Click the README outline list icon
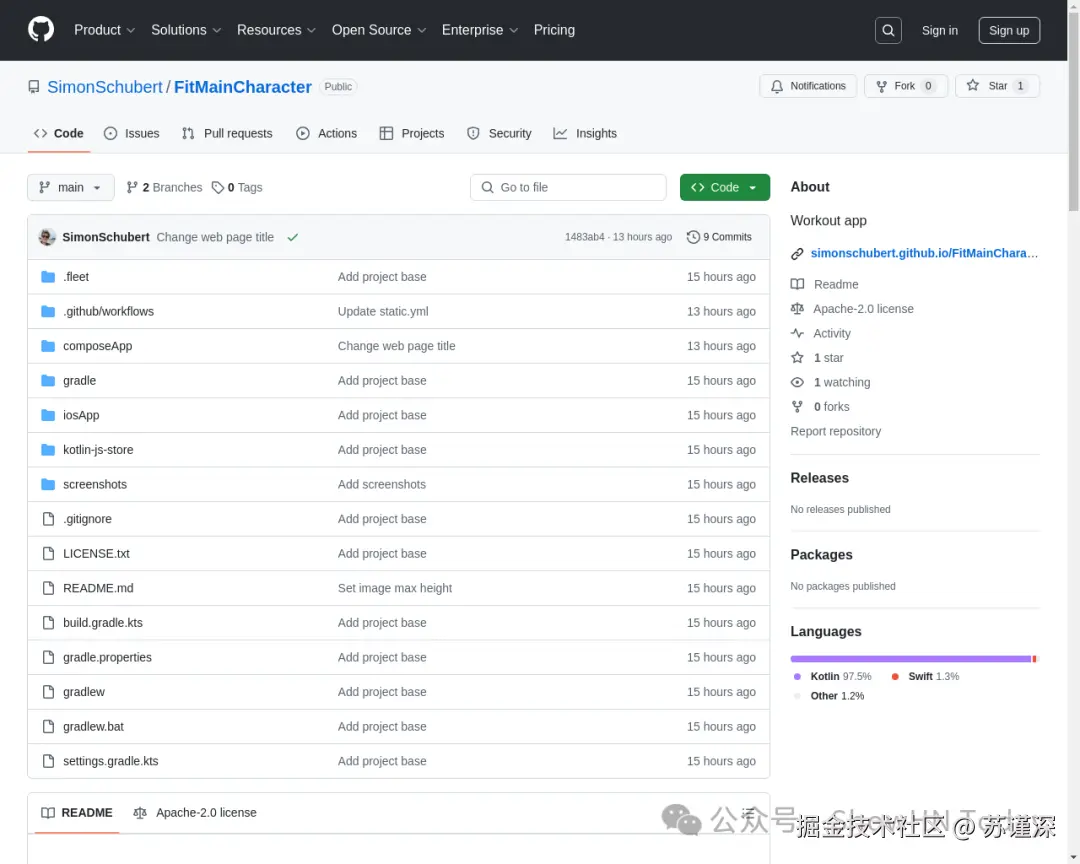The height and width of the screenshot is (864, 1080). click(748, 813)
